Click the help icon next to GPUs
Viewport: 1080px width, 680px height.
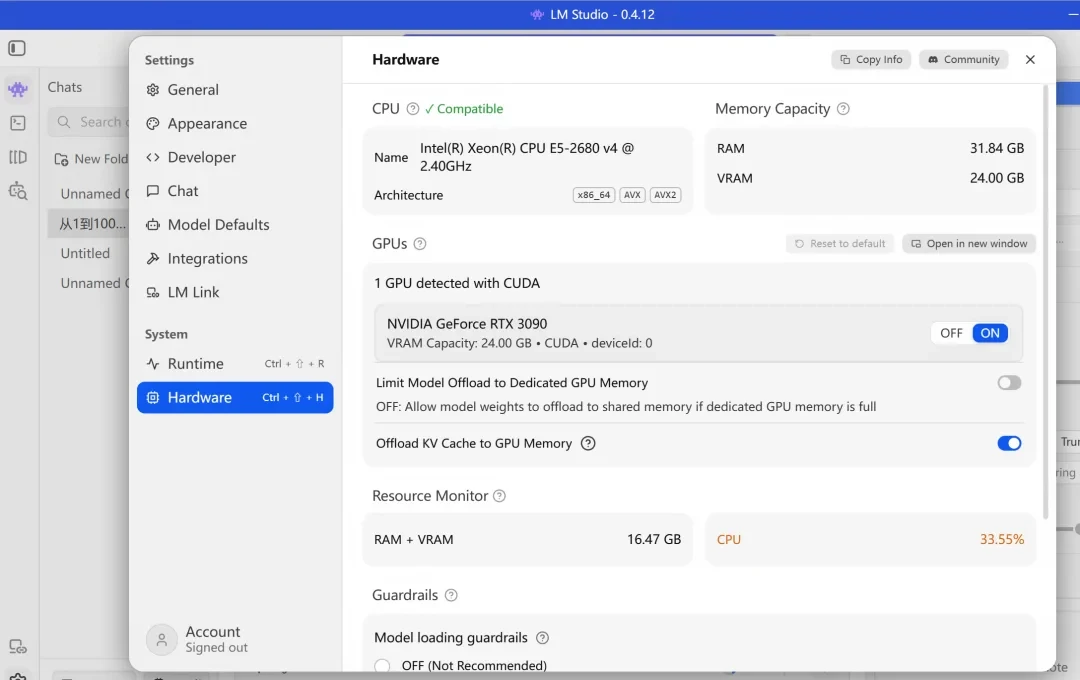420,244
